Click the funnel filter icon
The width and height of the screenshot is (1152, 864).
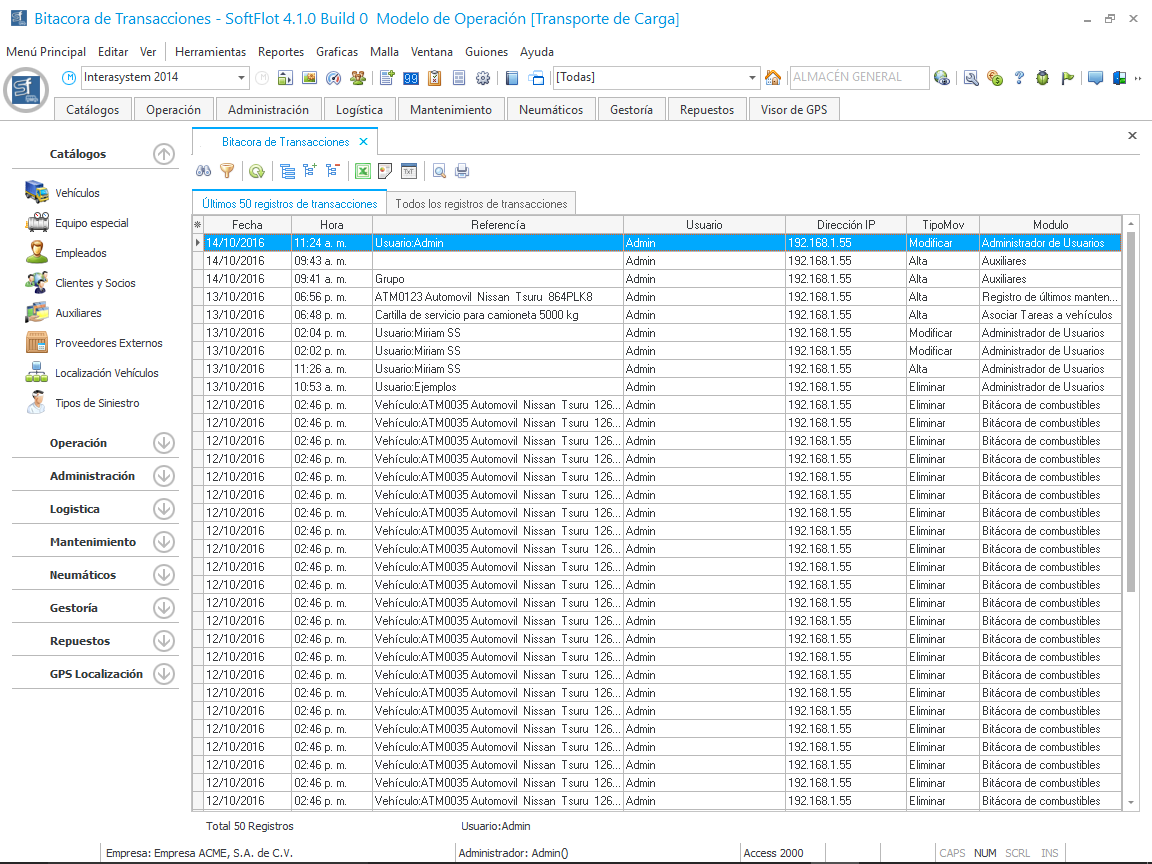227,171
